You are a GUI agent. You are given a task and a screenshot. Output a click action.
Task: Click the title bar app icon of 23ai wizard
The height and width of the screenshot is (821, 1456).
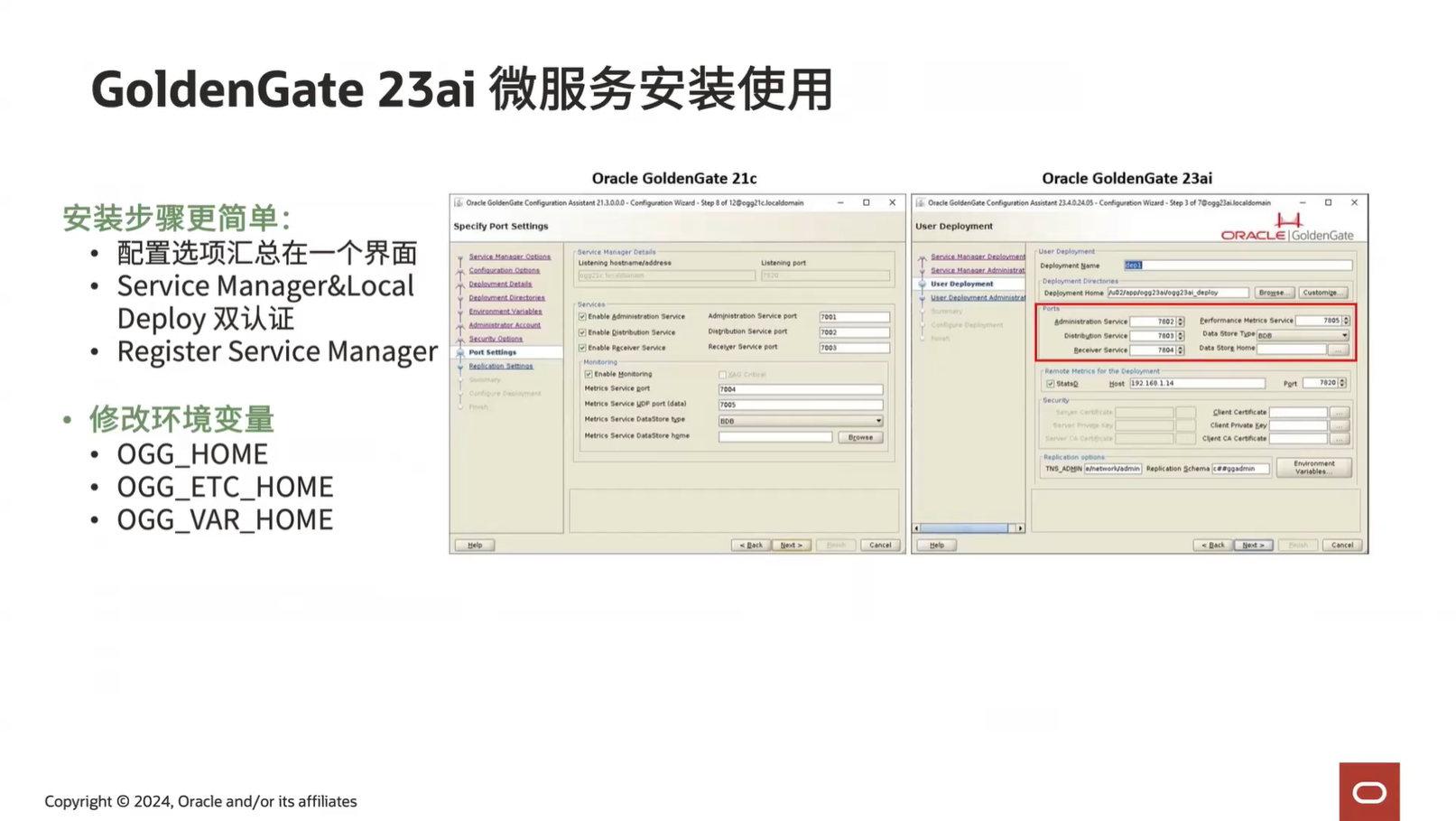[920, 202]
